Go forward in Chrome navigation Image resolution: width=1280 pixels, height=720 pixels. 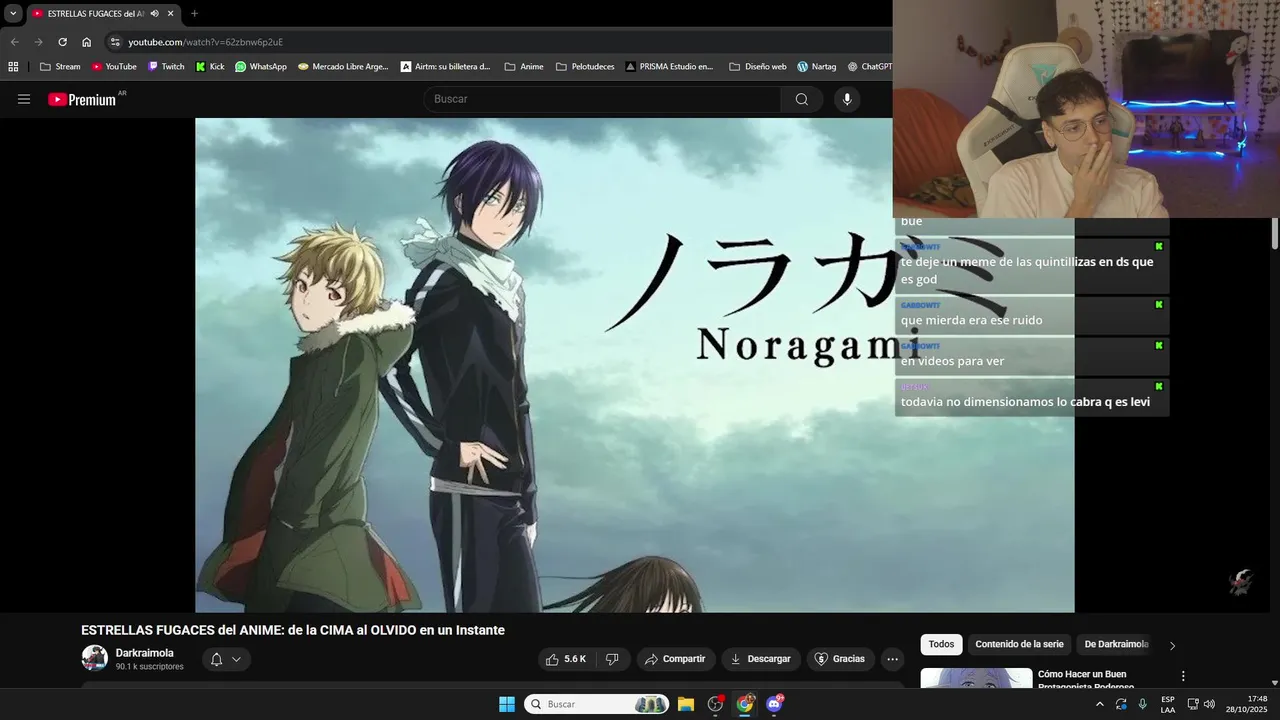pyautogui.click(x=38, y=42)
